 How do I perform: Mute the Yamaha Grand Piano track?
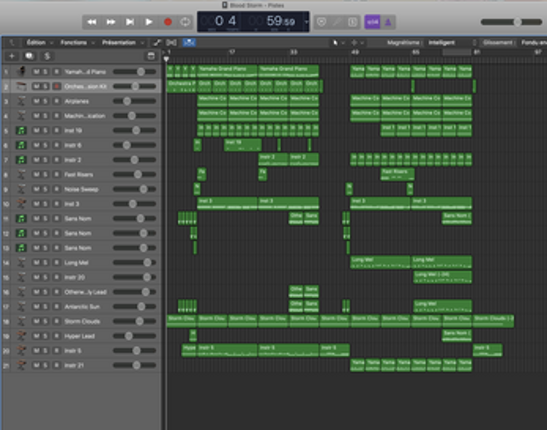click(x=36, y=72)
